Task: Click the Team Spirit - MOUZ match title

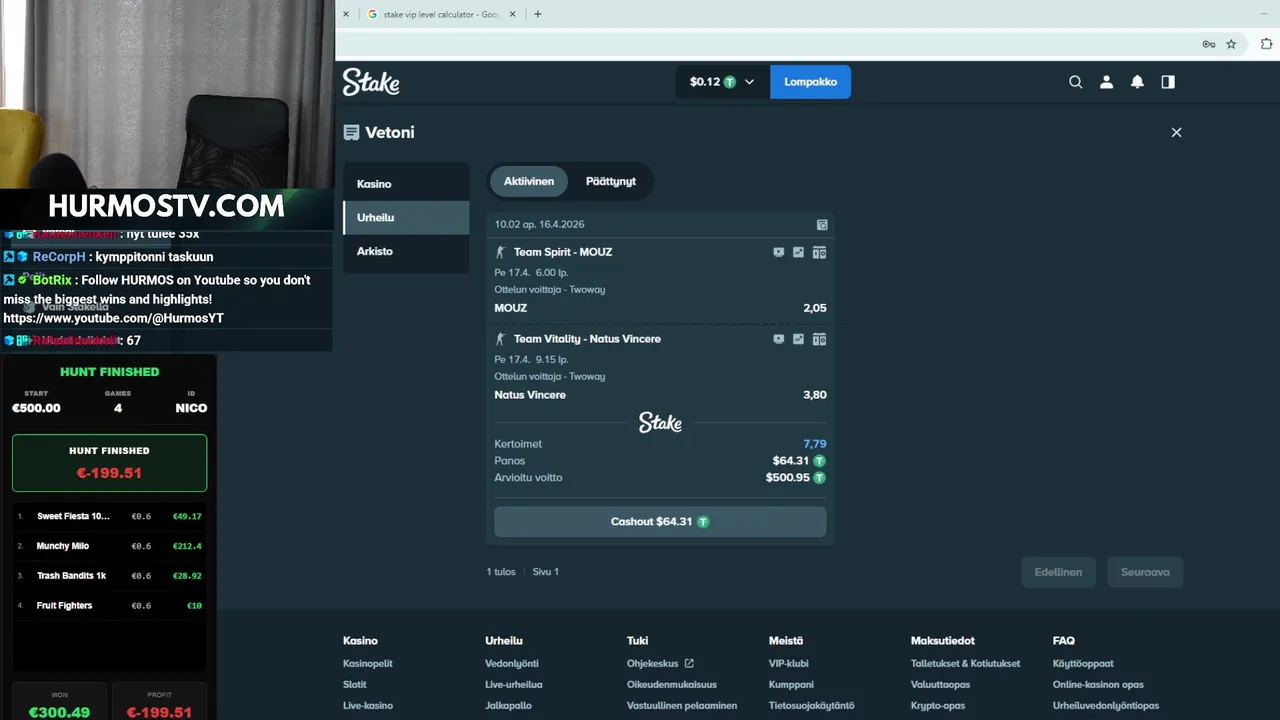Action: pyautogui.click(x=563, y=252)
